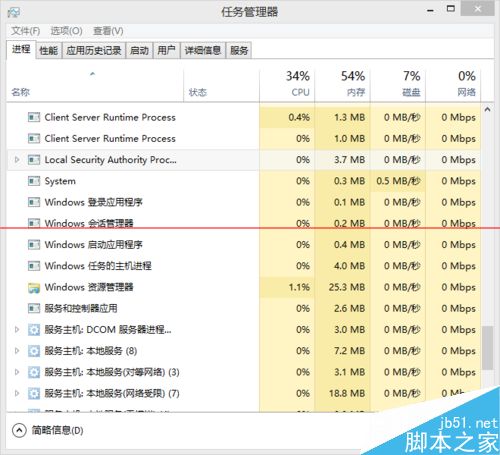
Task: Click icon of first Client Server Runtime Process row
Action: [x=34, y=117]
